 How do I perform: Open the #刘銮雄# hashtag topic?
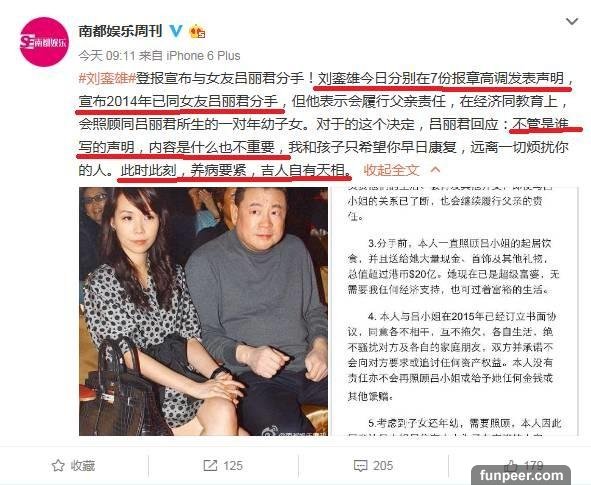[107, 78]
